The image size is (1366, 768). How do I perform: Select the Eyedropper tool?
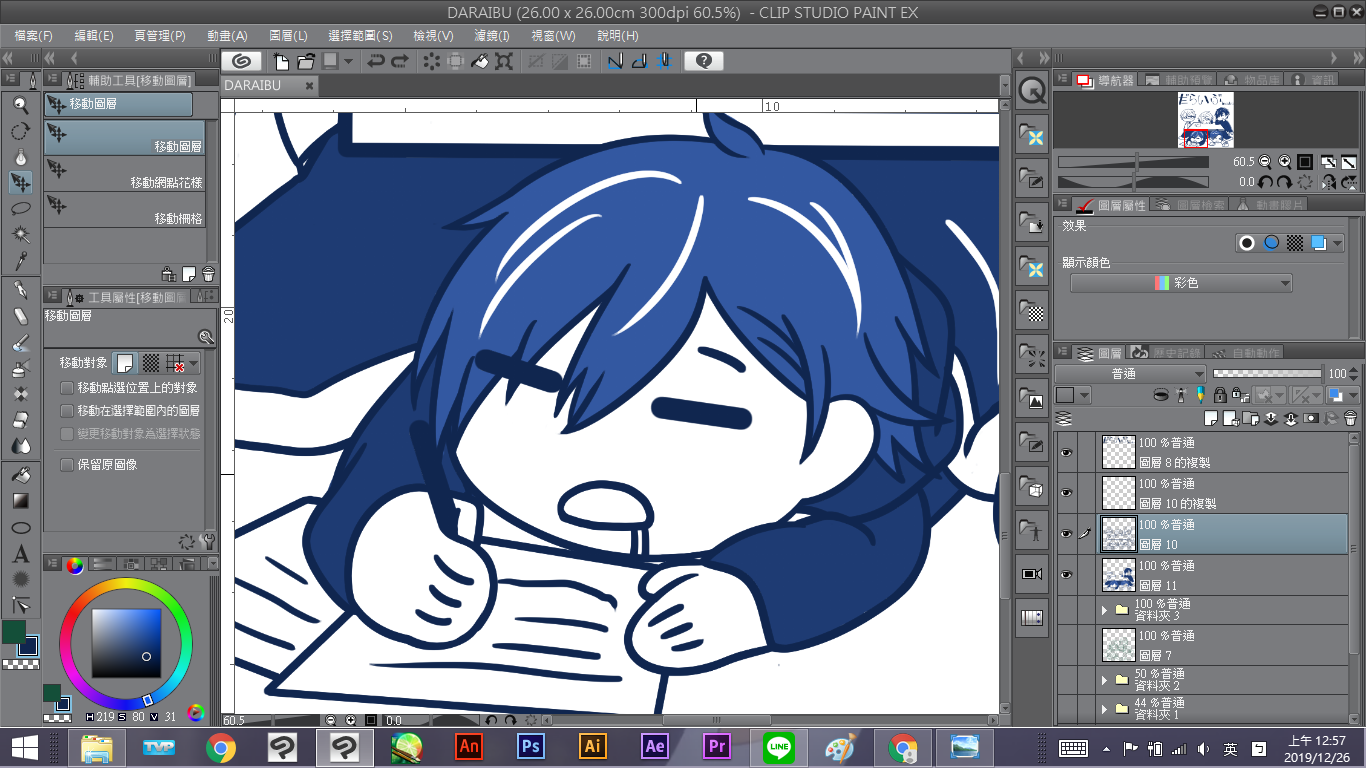tap(20, 260)
